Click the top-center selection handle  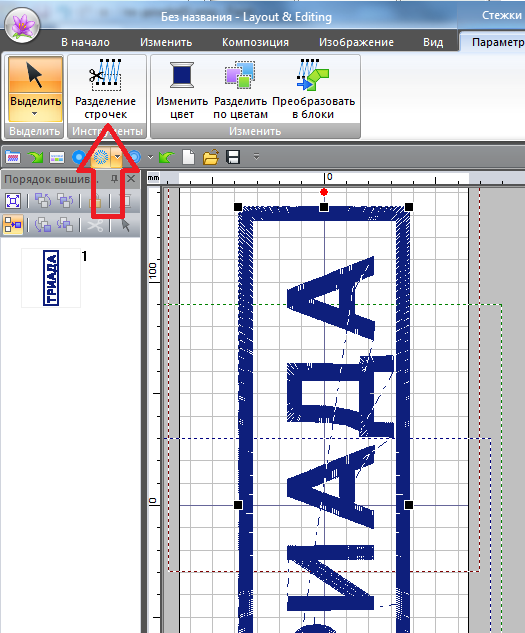click(x=323, y=207)
